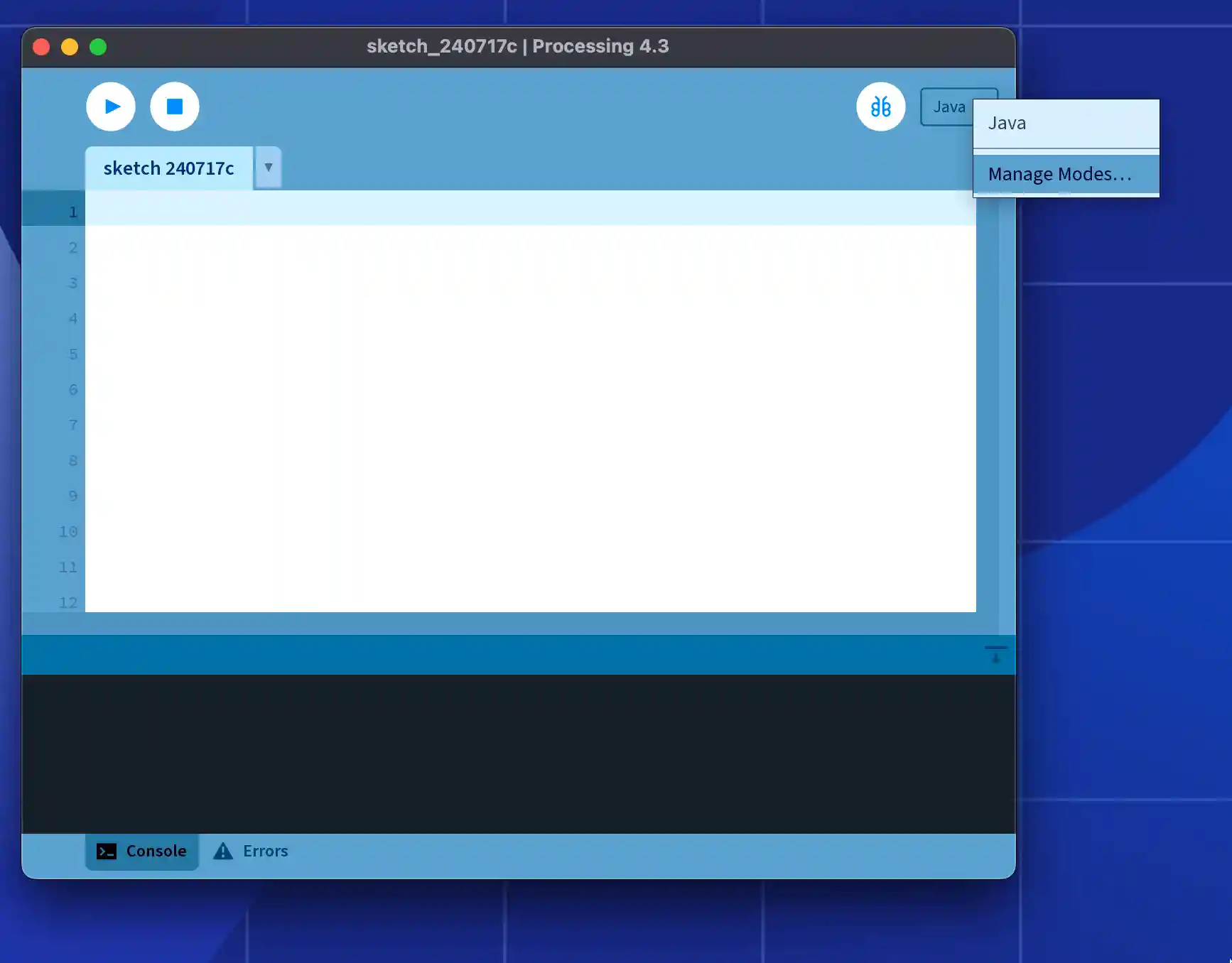Click the Errors warning triangle icon
The image size is (1232, 963).
pyautogui.click(x=223, y=851)
